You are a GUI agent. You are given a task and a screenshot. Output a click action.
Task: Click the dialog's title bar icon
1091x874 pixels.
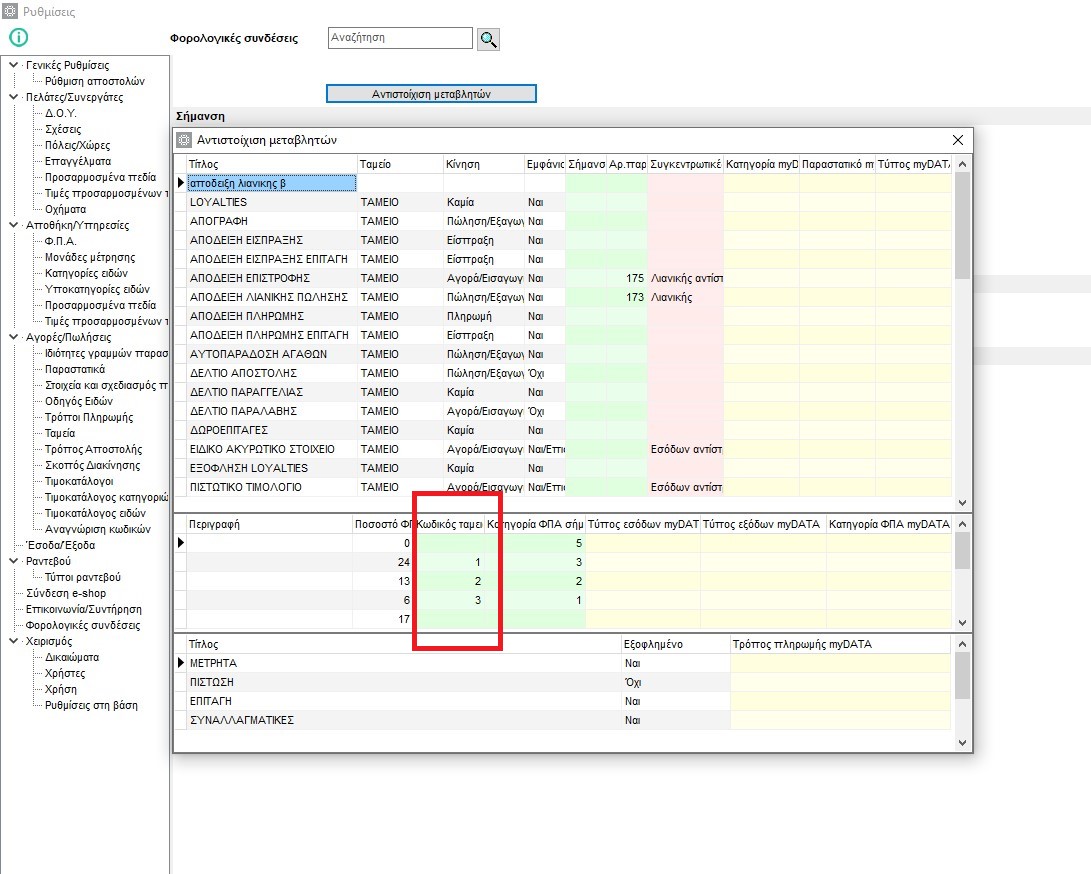click(183, 140)
